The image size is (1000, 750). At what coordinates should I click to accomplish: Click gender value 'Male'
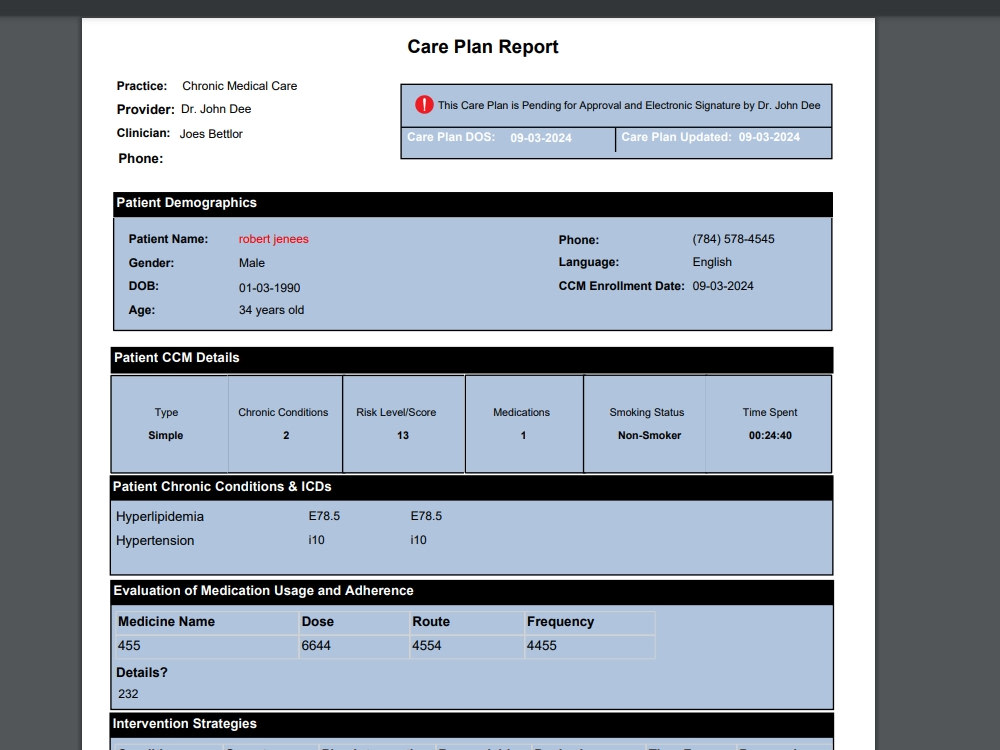(x=252, y=263)
